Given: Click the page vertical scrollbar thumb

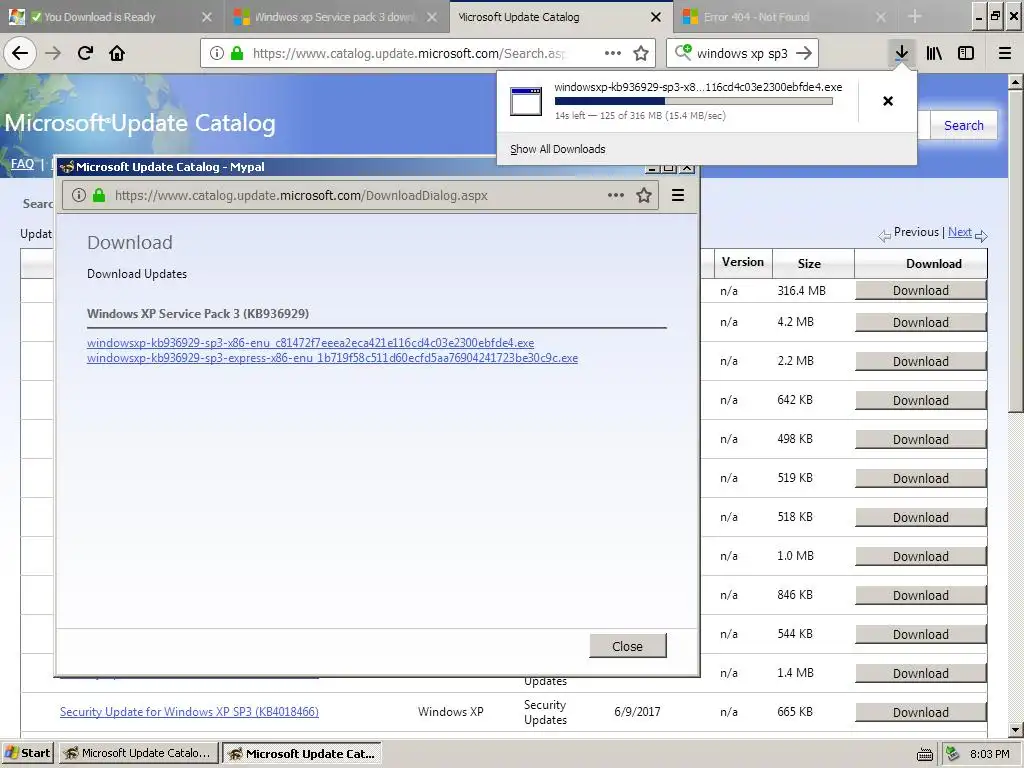Looking at the screenshot, I should (1015, 251).
